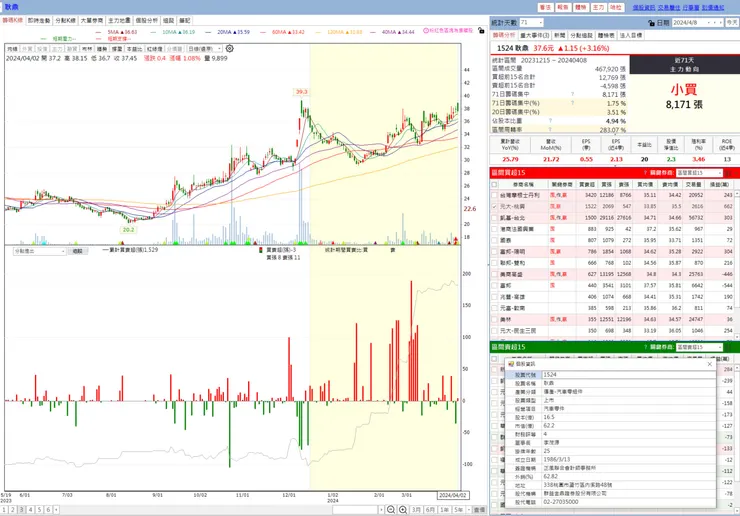Image resolution: width=740 pixels, height=516 pixels.
Task: Select page button 1 at bottom left
Action: coord(4,510)
